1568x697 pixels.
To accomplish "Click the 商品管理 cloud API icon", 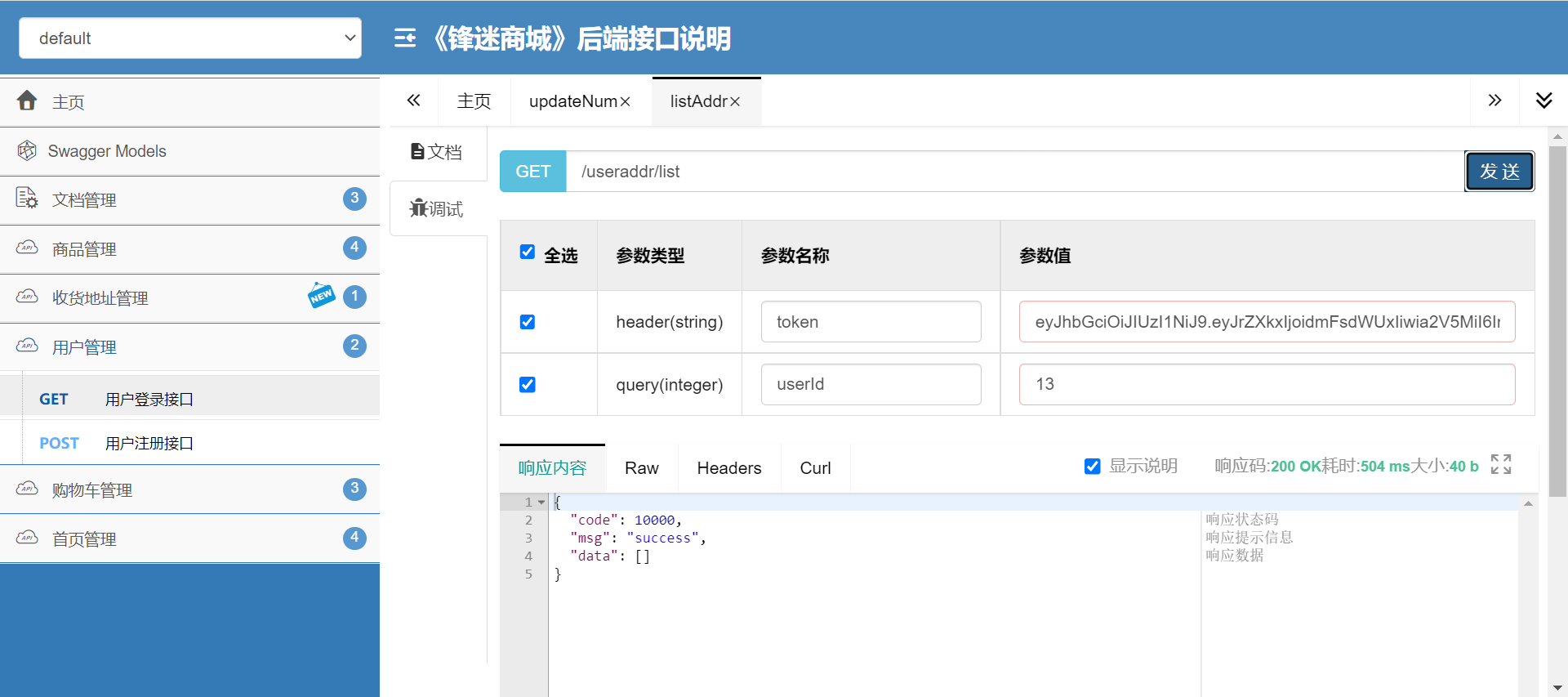I will click(x=27, y=248).
